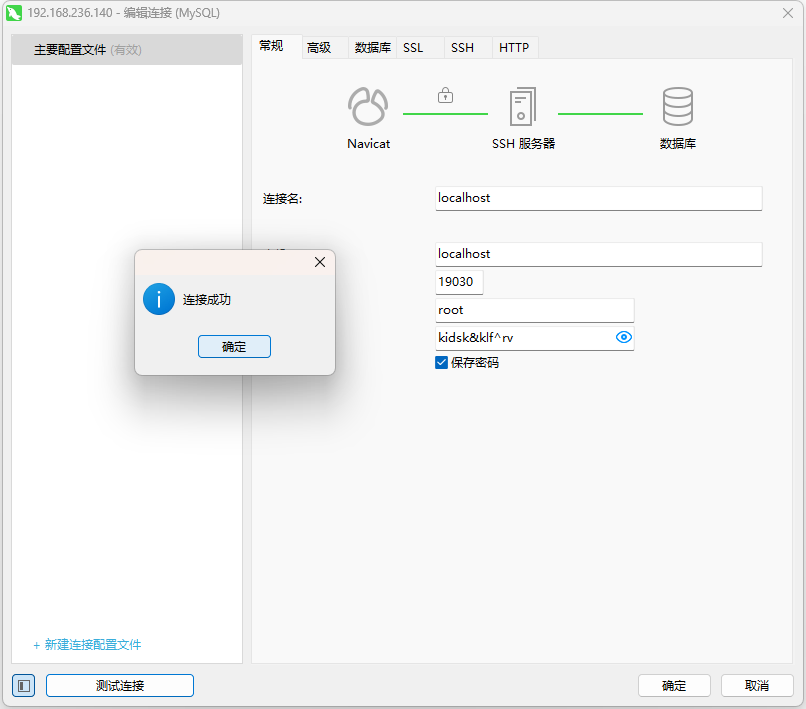Click the database cylinder icon
This screenshot has height=709, width=806.
point(677,106)
